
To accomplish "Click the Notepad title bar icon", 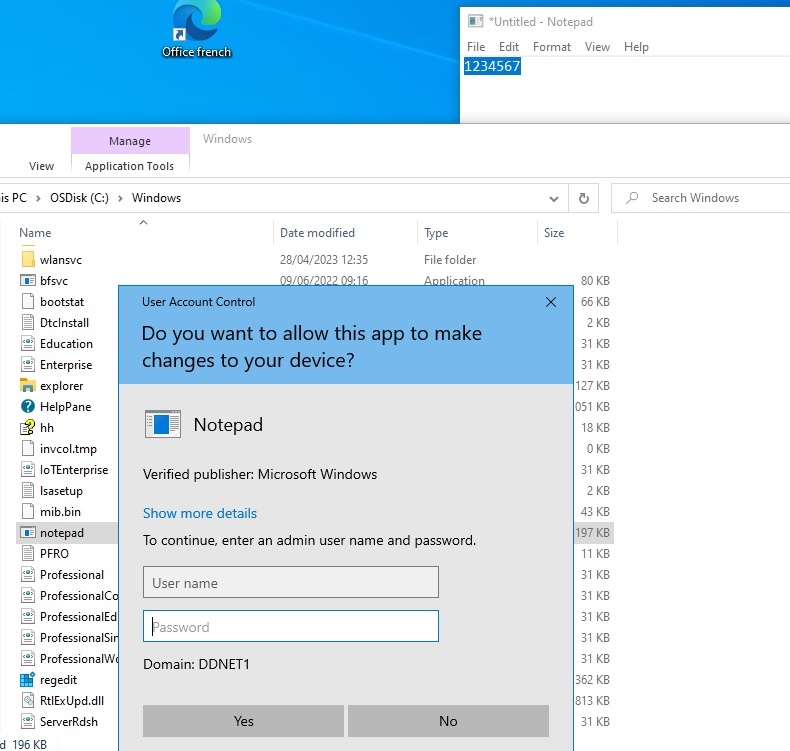I will tap(475, 21).
